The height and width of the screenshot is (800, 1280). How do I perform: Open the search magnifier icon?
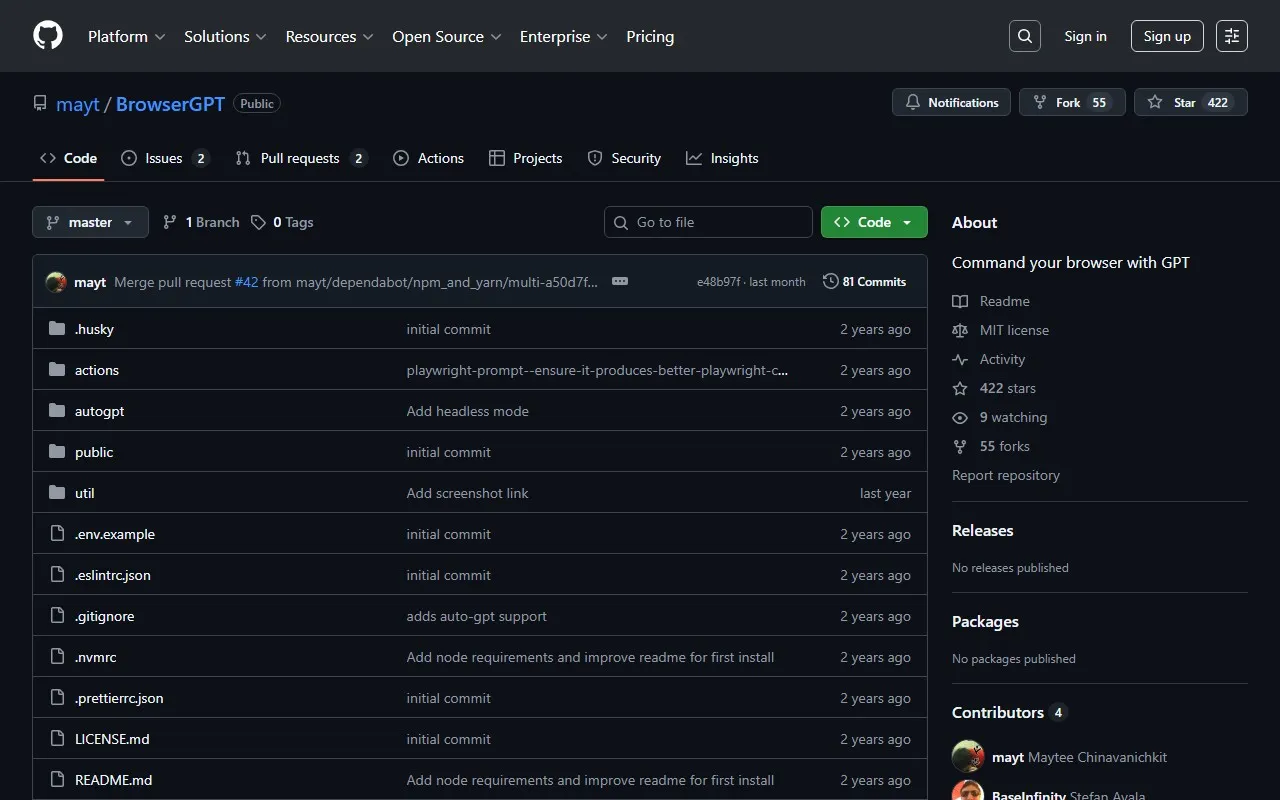coord(1024,35)
